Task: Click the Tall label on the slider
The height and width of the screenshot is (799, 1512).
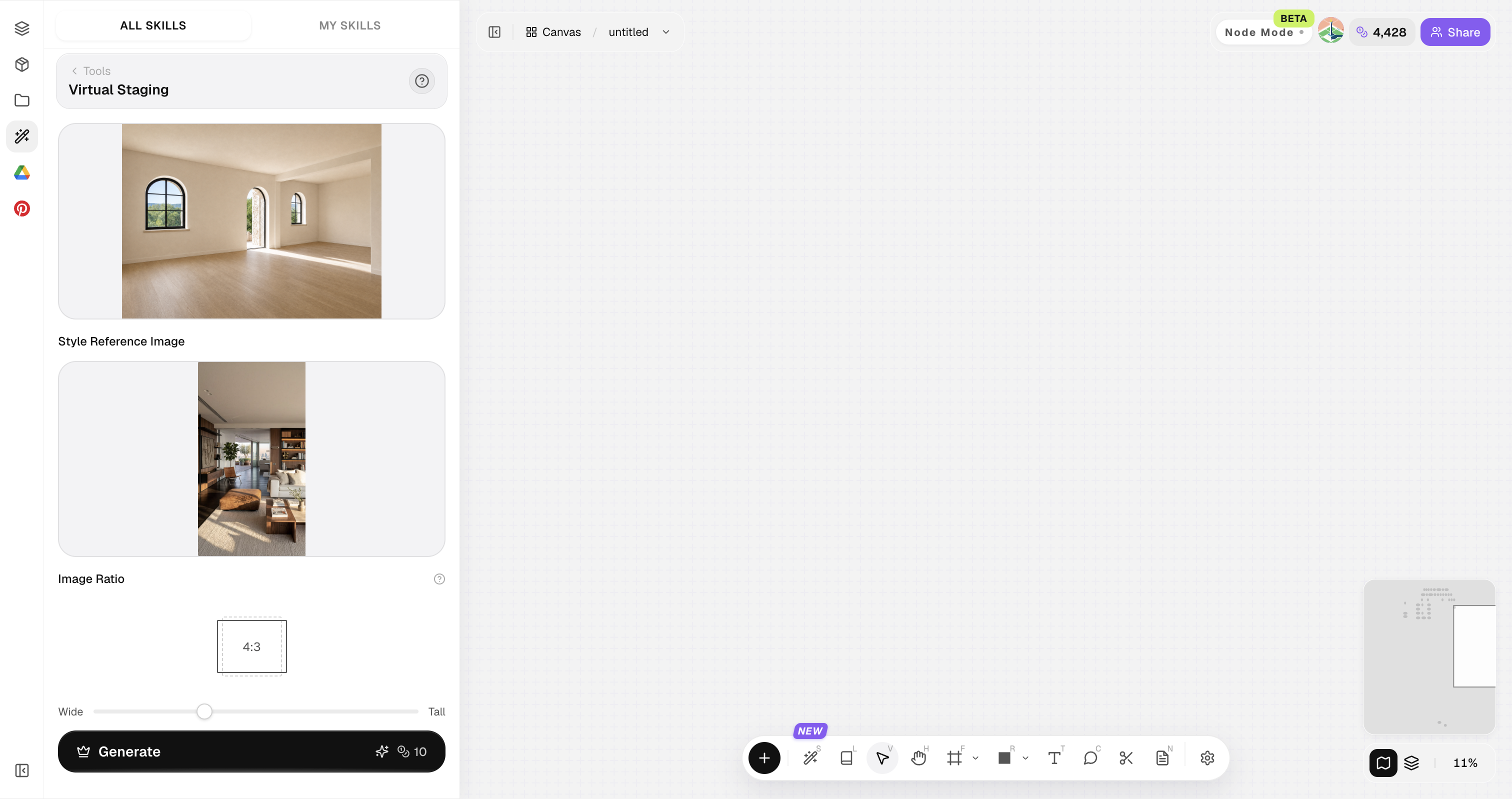Action: pos(436,711)
